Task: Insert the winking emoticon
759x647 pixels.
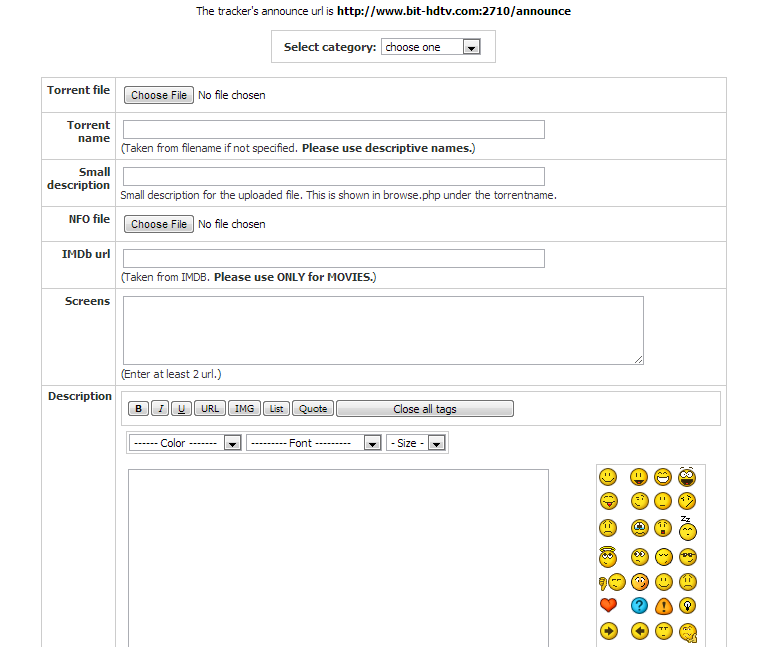Action: pyautogui.click(x=639, y=501)
